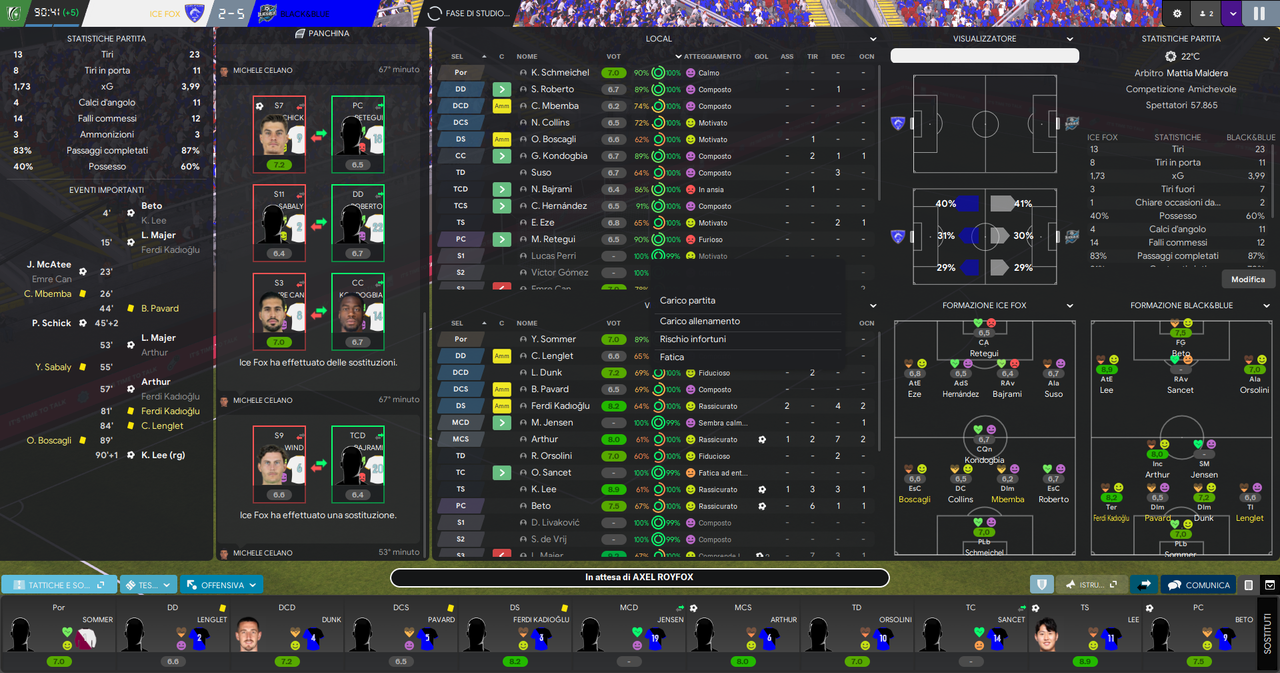Click the green substitution arrow for S. Roberto
The height and width of the screenshot is (673, 1280).
(502, 89)
